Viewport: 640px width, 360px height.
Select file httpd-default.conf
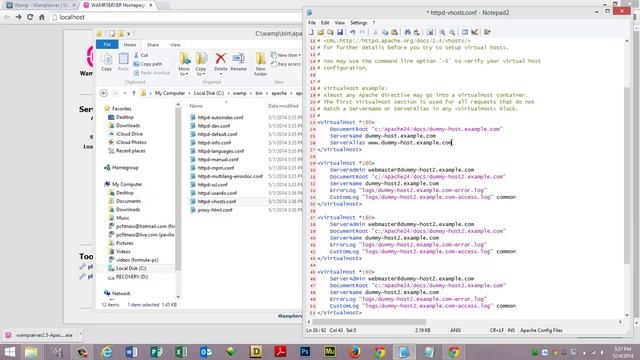click(x=217, y=134)
